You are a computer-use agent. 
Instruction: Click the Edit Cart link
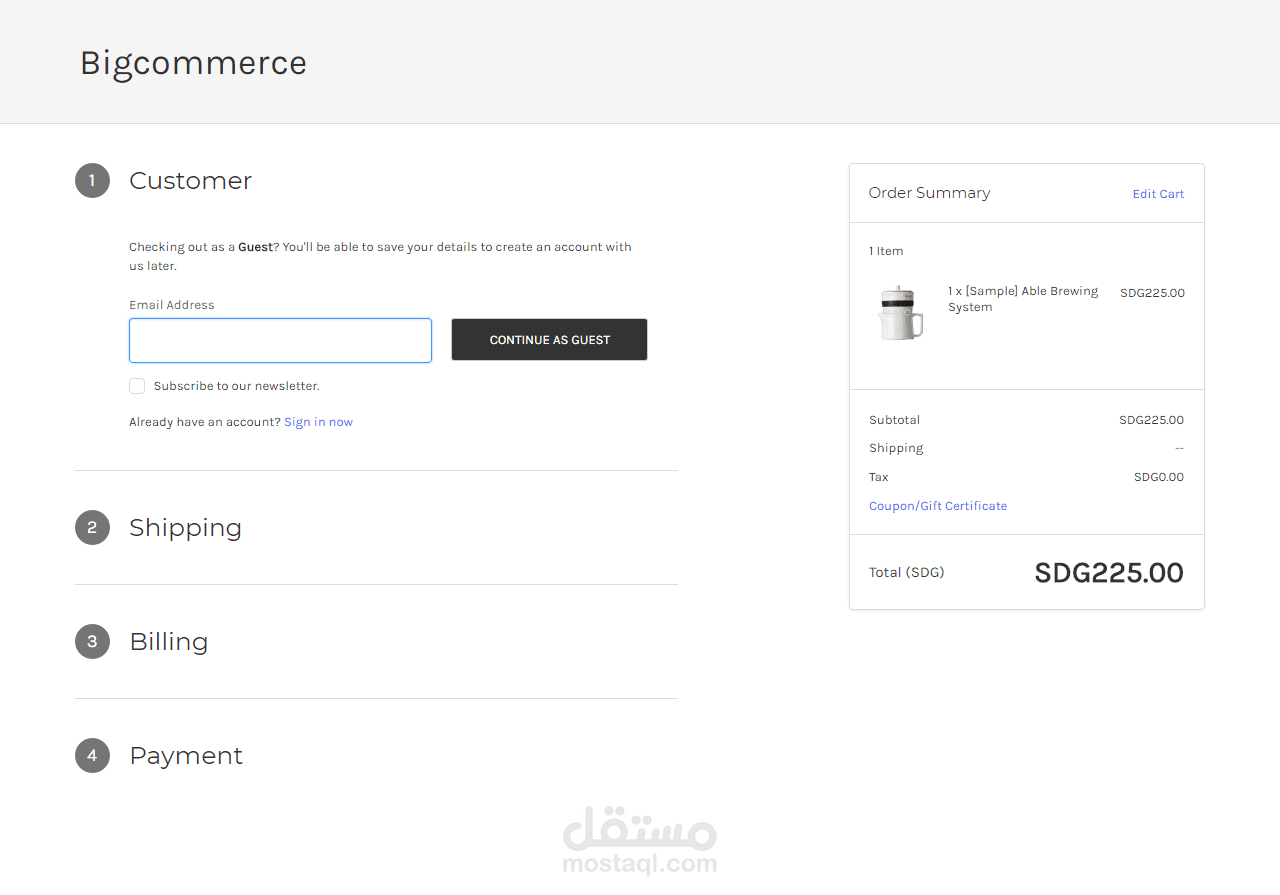(x=1158, y=194)
